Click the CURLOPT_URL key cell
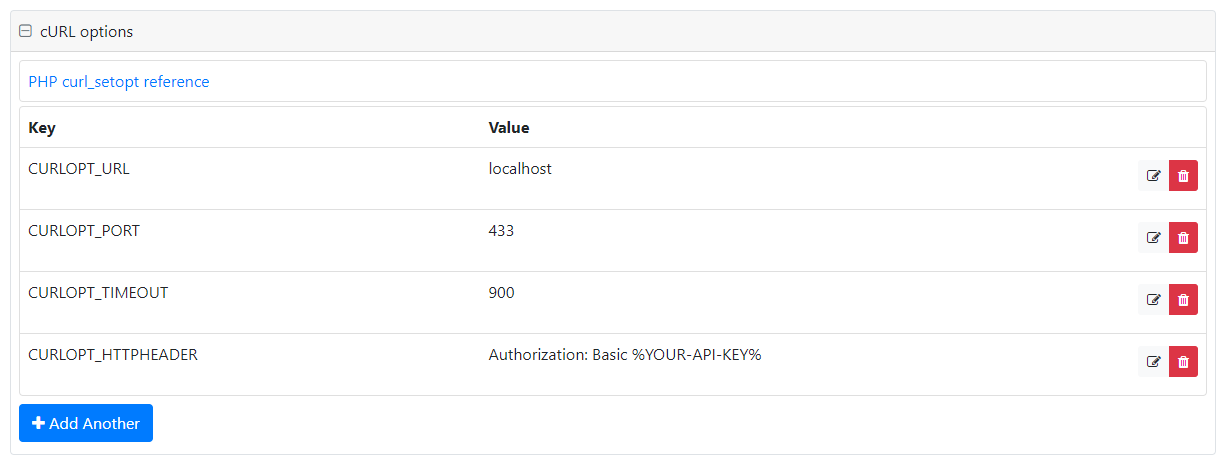 point(79,169)
